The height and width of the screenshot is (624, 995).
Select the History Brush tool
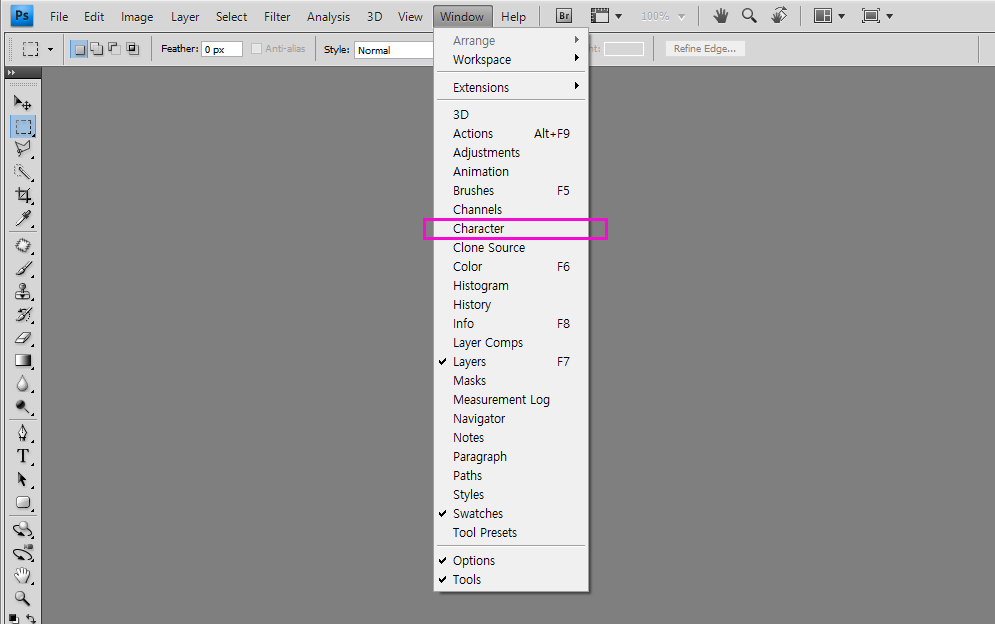tap(23, 314)
